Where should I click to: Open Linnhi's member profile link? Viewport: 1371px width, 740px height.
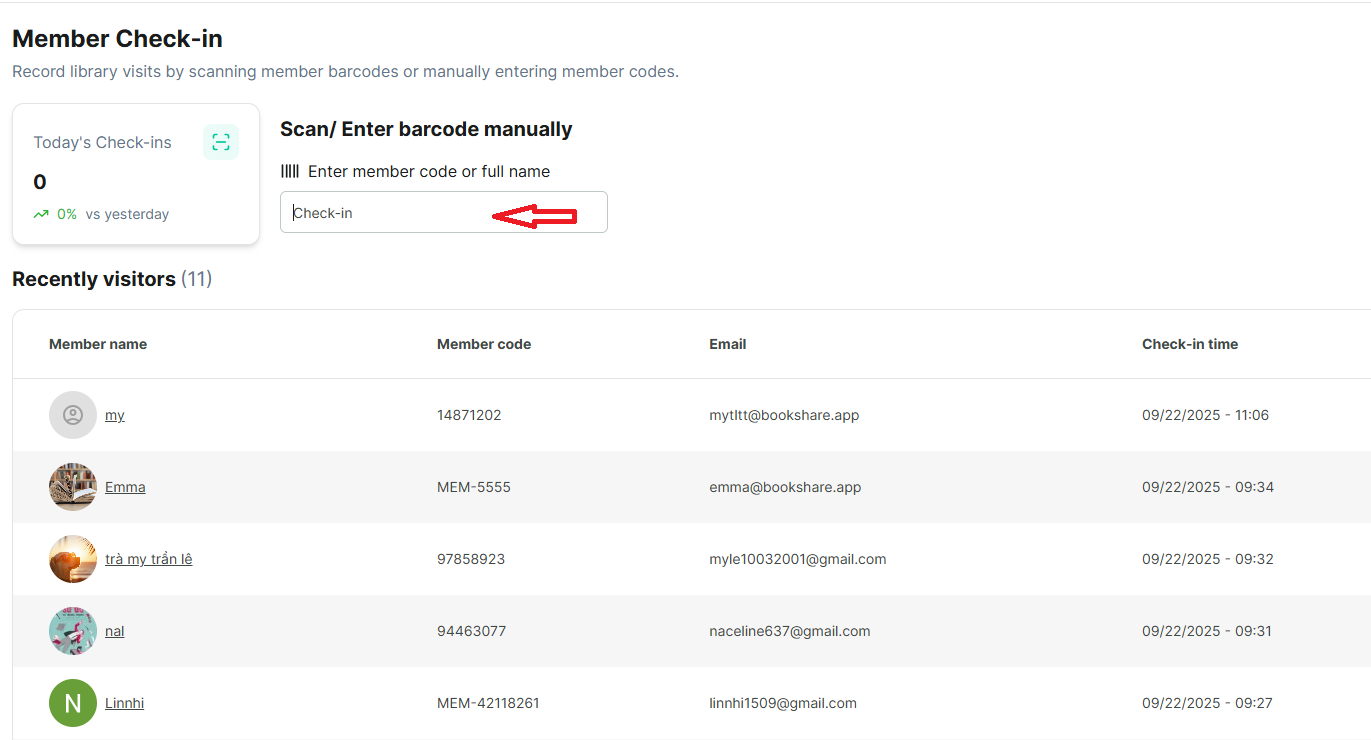pos(124,703)
